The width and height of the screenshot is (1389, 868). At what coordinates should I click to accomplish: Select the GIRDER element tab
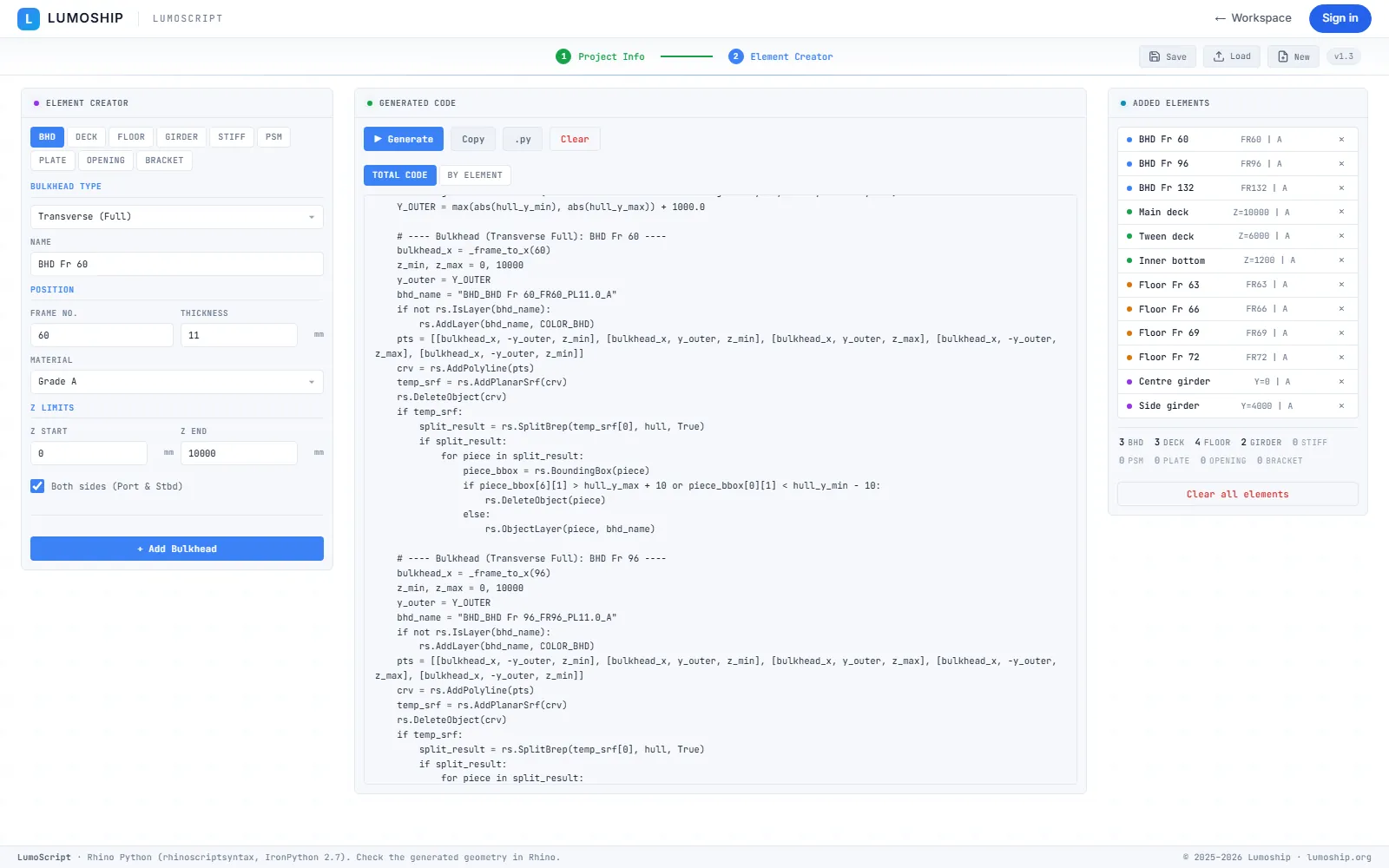pyautogui.click(x=181, y=137)
